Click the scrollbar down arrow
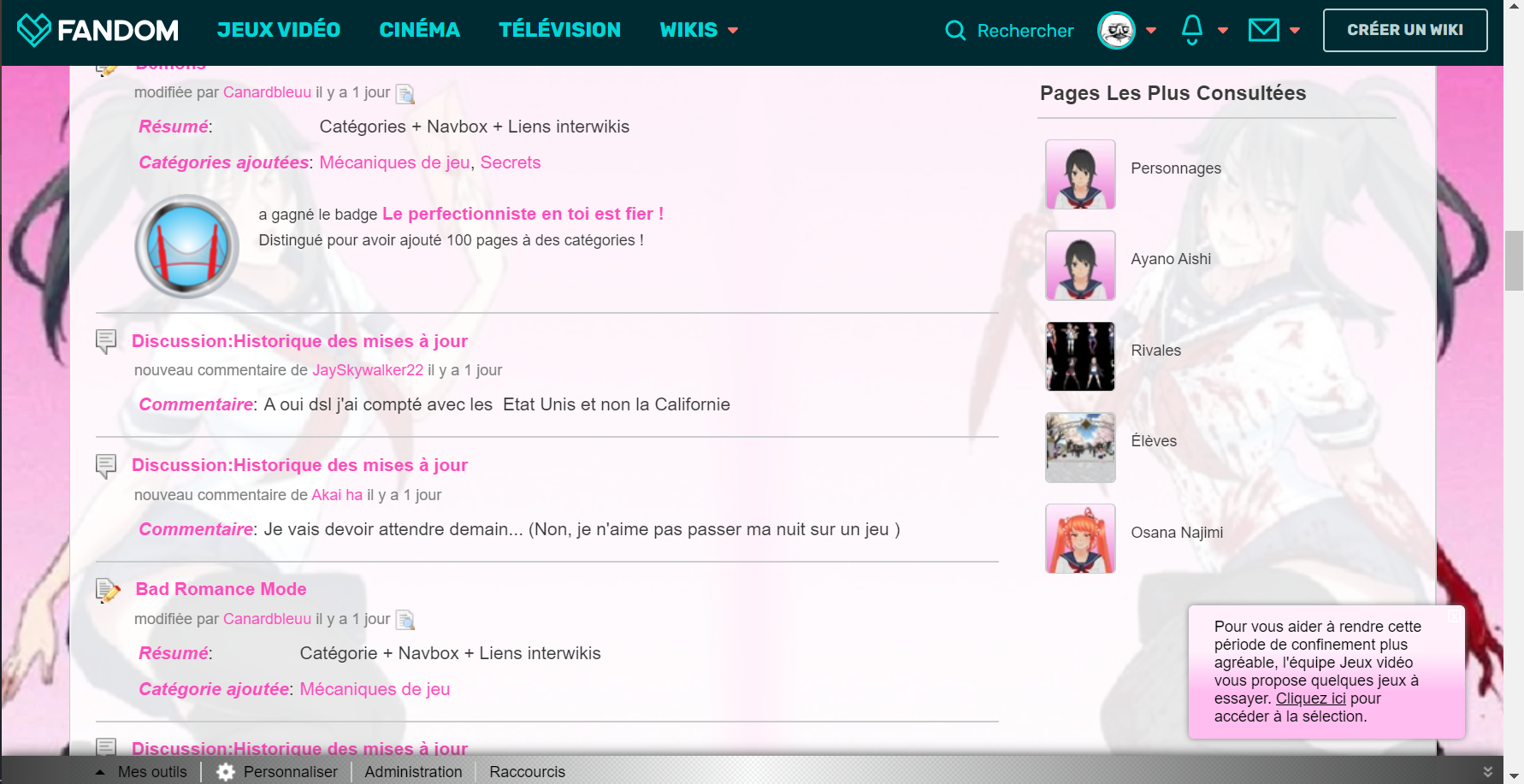 tap(1514, 775)
